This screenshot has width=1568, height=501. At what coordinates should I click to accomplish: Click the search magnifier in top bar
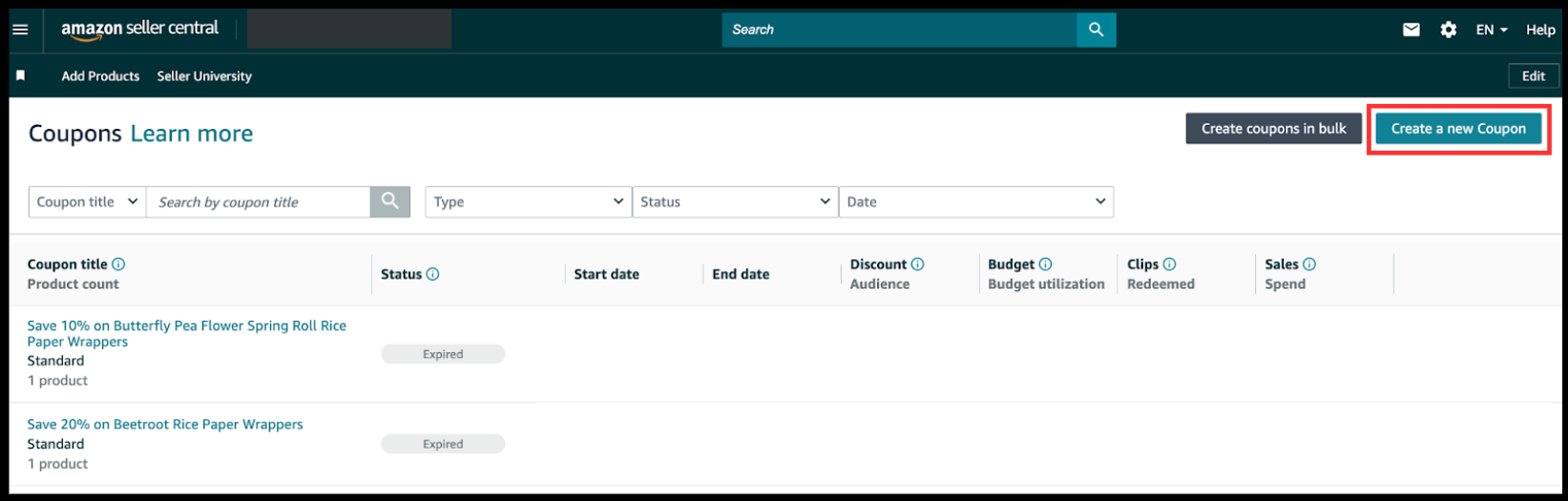(1096, 30)
